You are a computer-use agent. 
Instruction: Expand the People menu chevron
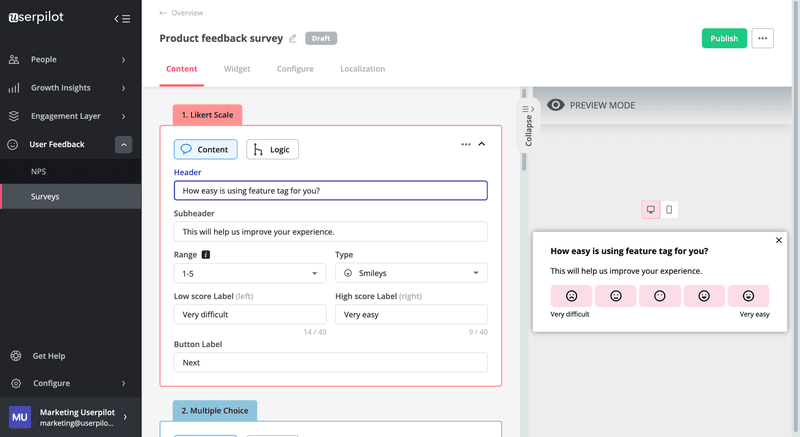click(123, 60)
